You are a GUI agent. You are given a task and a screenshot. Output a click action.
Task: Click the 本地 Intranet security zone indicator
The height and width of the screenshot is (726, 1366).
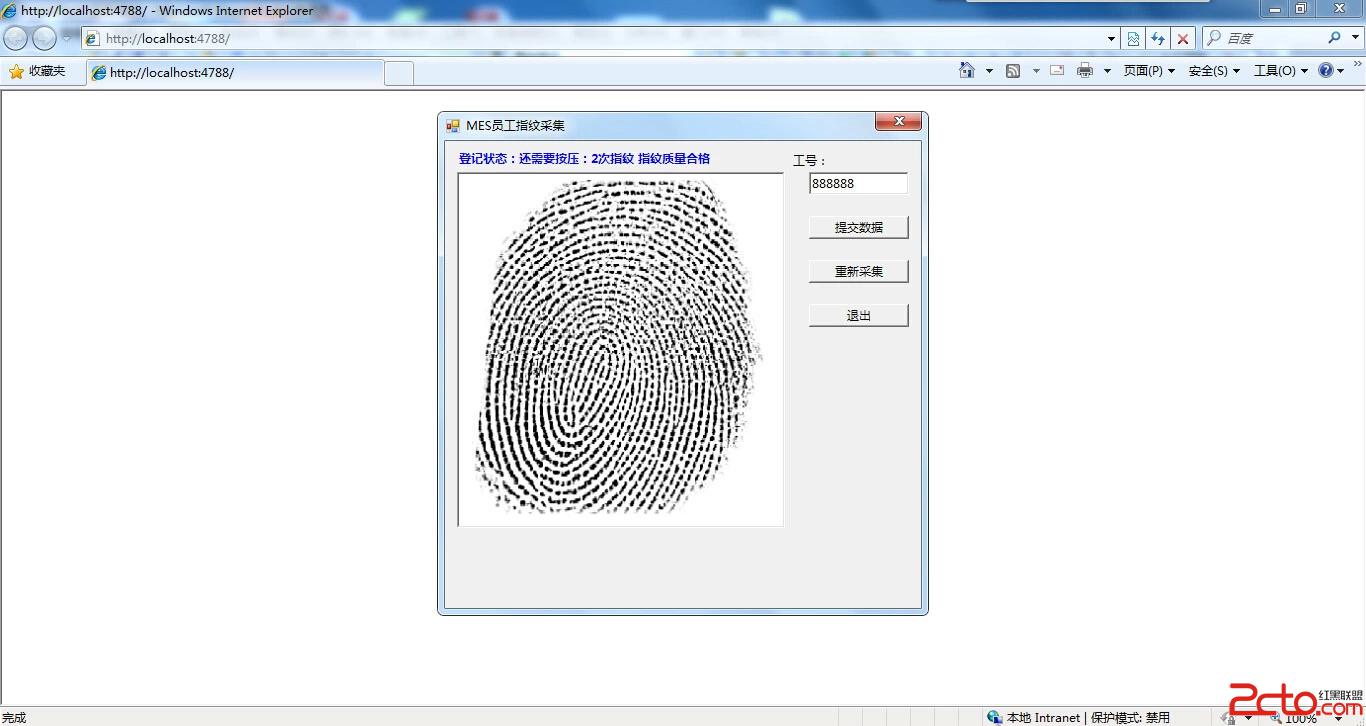[x=1078, y=718]
